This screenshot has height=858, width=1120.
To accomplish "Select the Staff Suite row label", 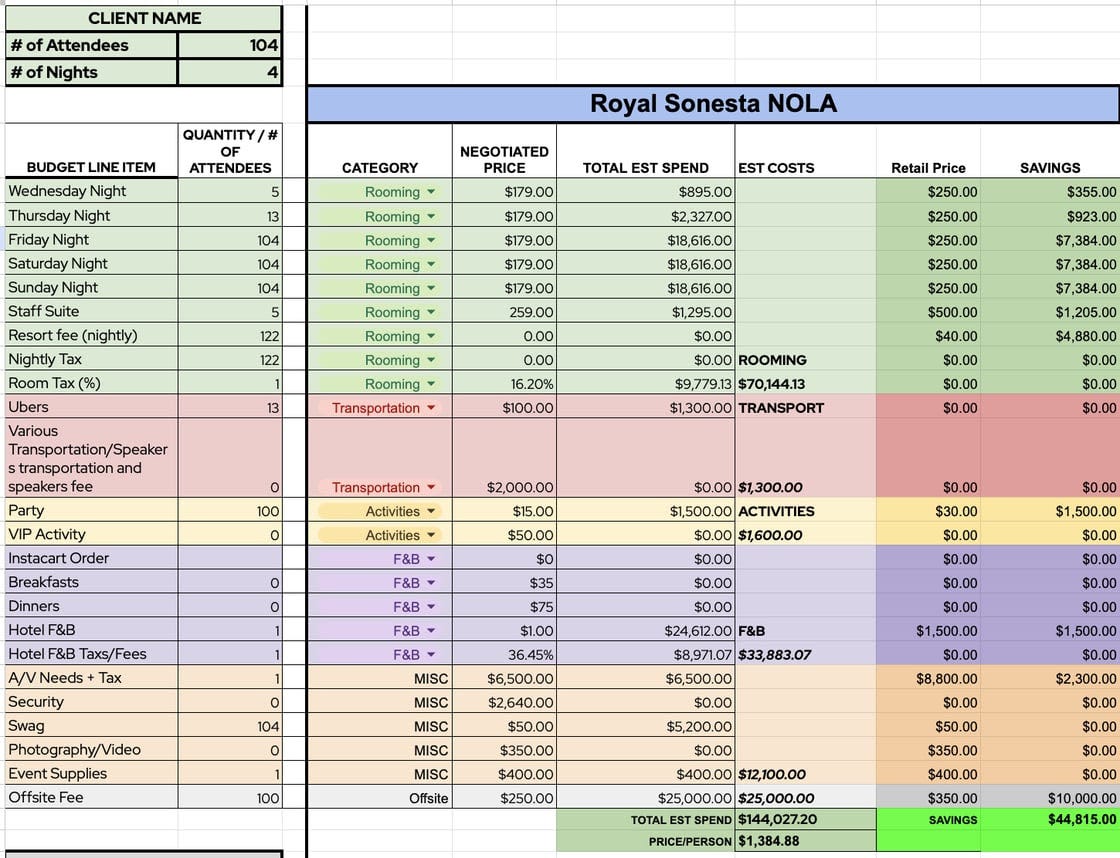I will pyautogui.click(x=91, y=311).
